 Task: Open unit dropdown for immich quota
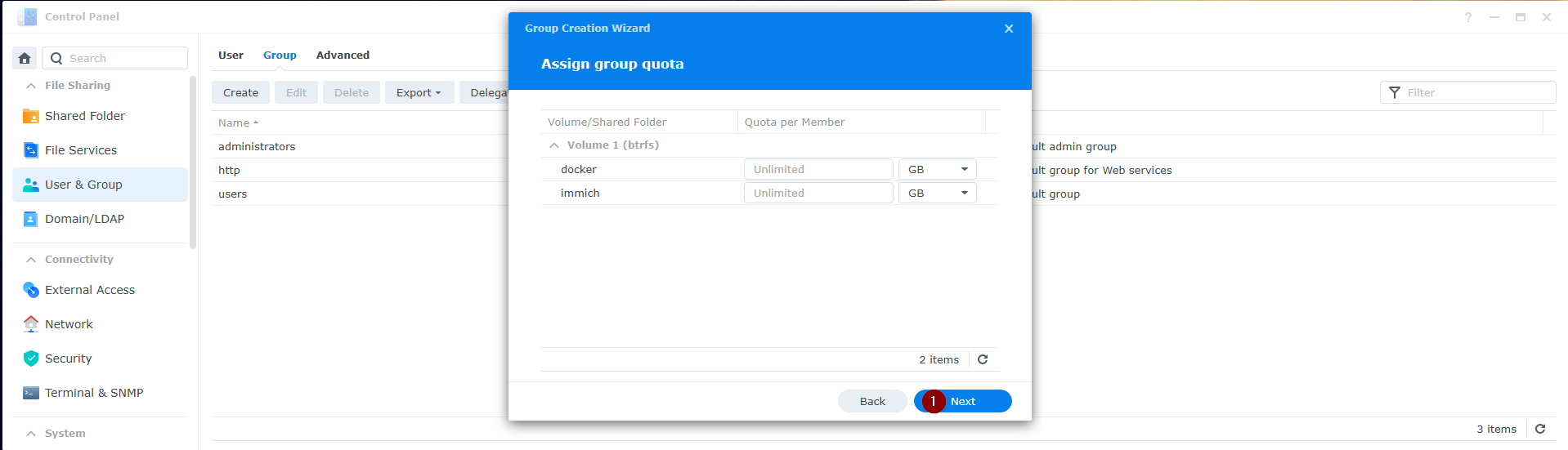tap(937, 193)
